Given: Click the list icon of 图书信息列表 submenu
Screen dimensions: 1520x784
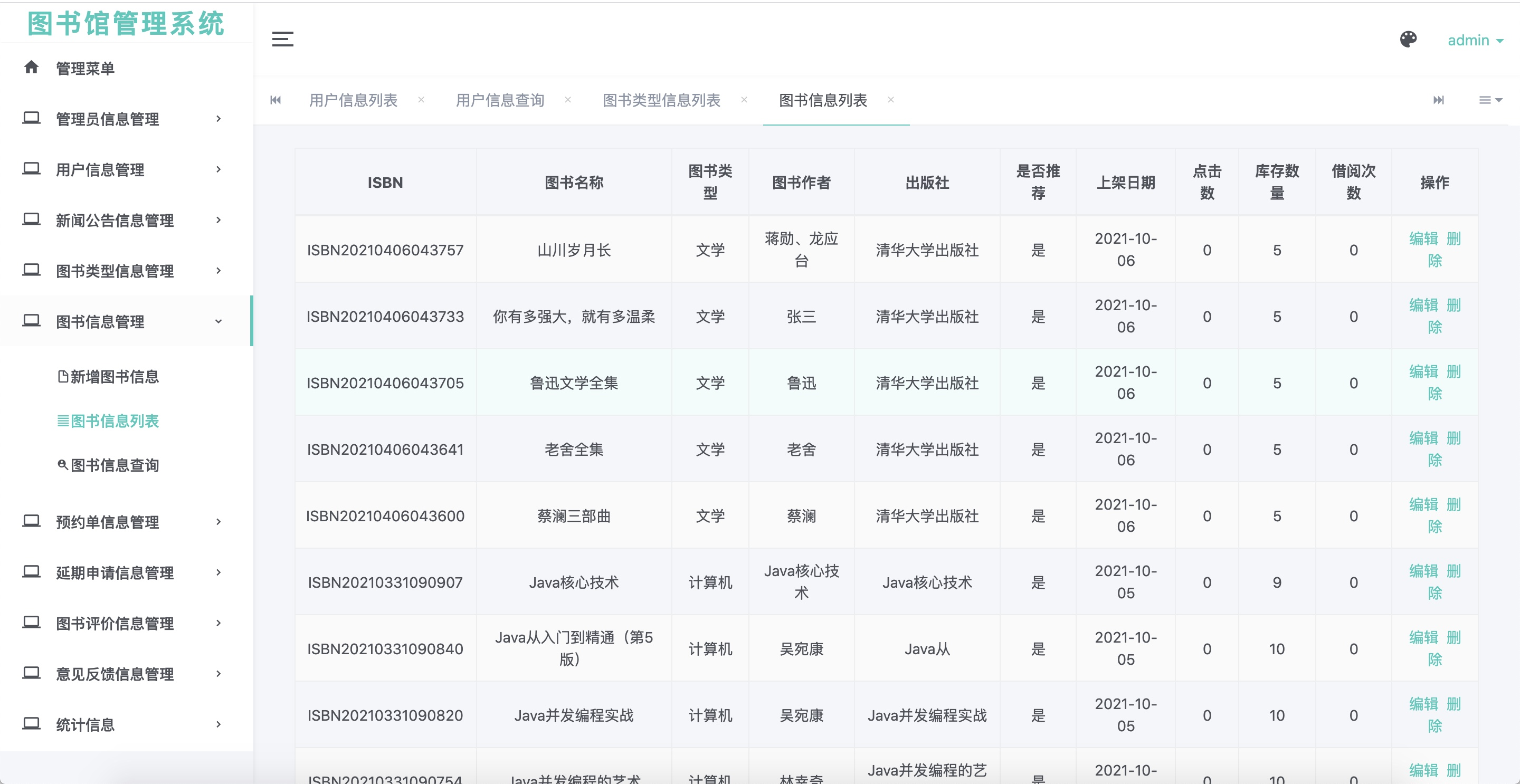Looking at the screenshot, I should pos(63,421).
